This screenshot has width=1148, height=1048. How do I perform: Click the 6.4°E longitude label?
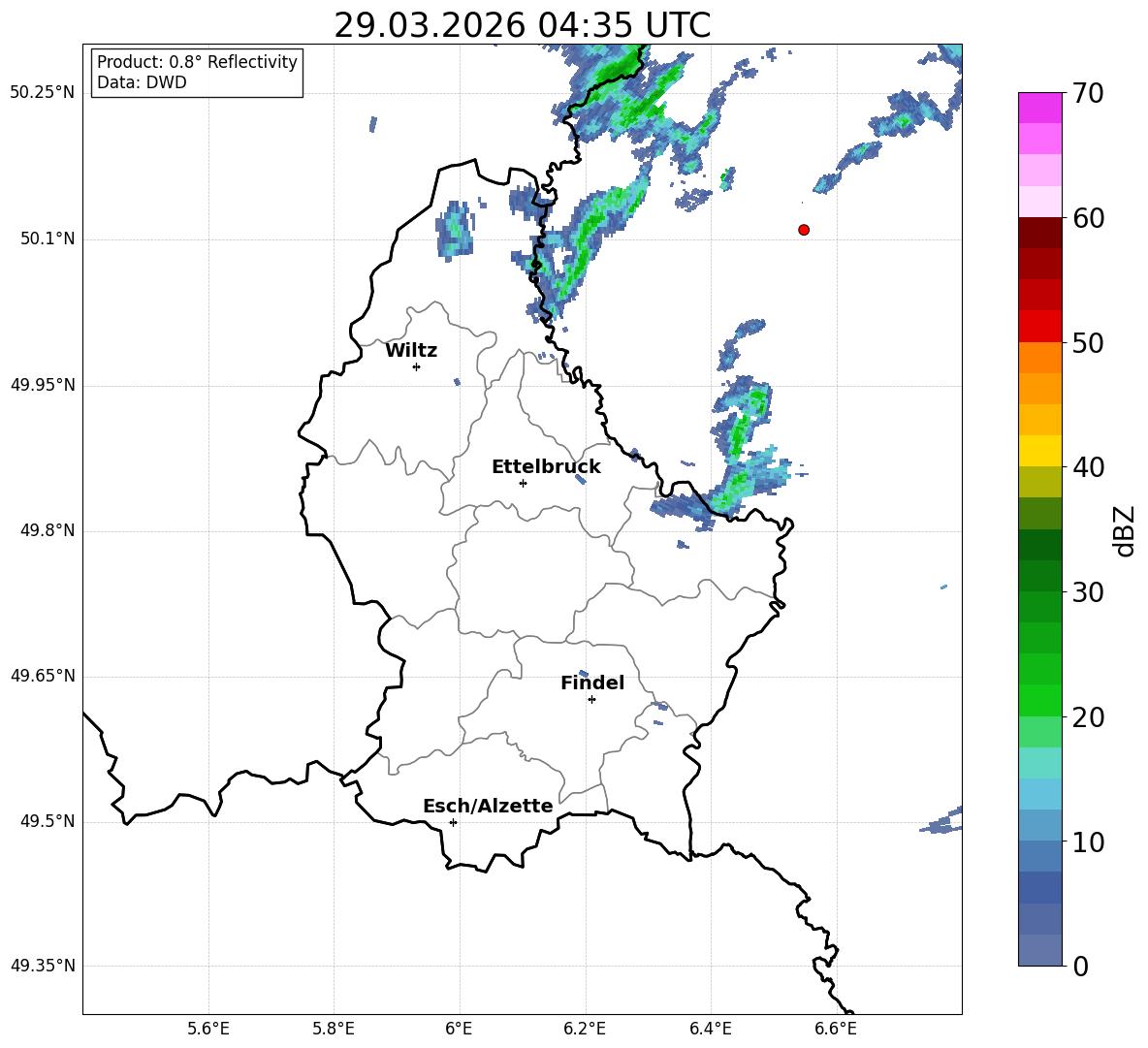coord(711,1029)
